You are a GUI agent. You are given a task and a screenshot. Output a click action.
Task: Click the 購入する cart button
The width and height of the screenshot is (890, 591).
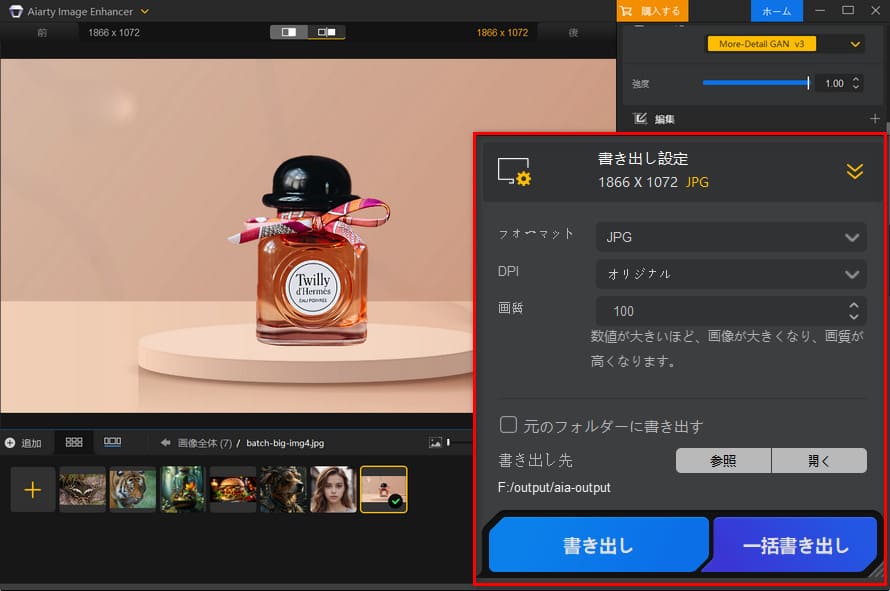[652, 11]
